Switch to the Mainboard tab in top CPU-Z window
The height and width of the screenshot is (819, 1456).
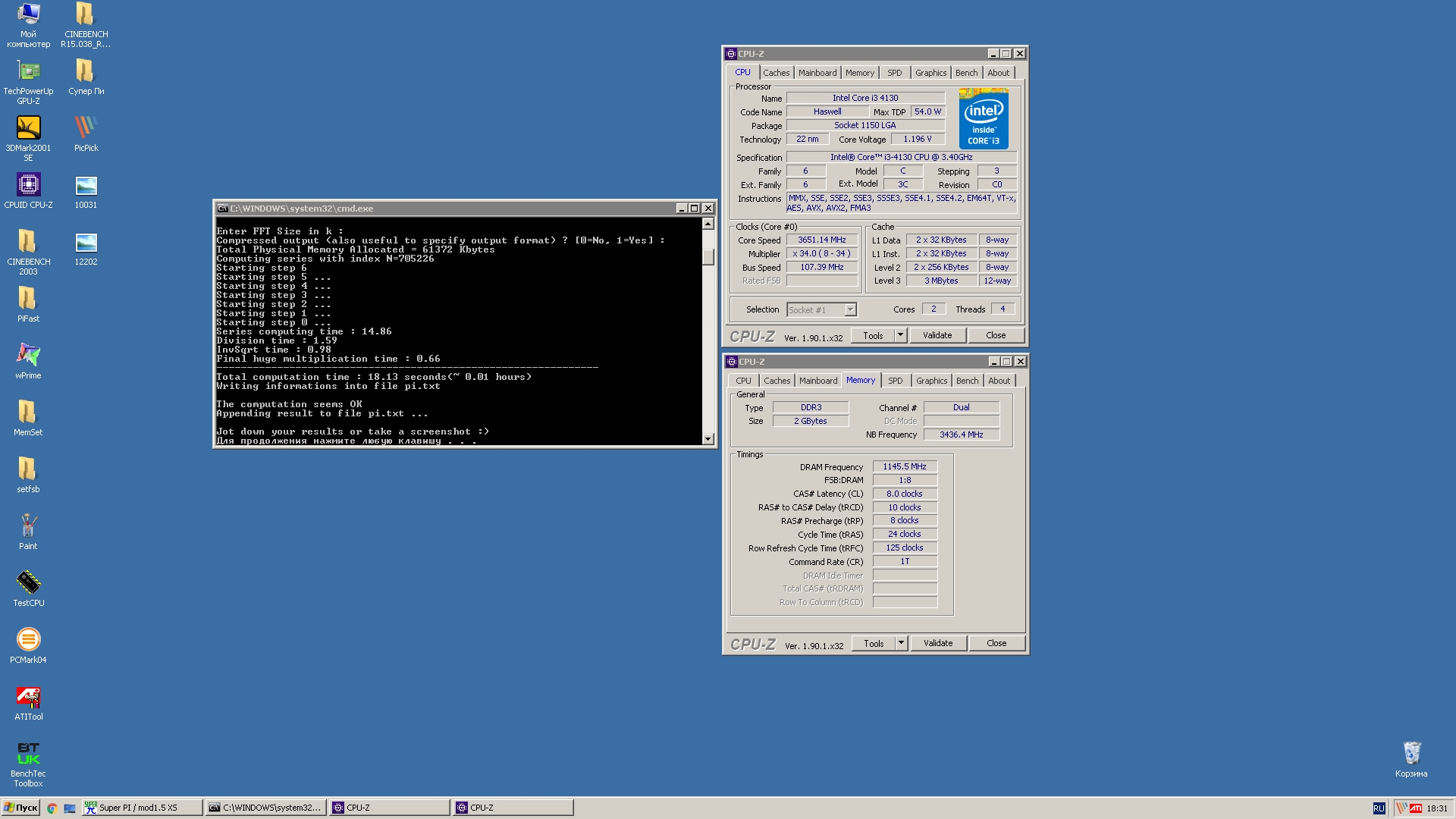coord(817,73)
